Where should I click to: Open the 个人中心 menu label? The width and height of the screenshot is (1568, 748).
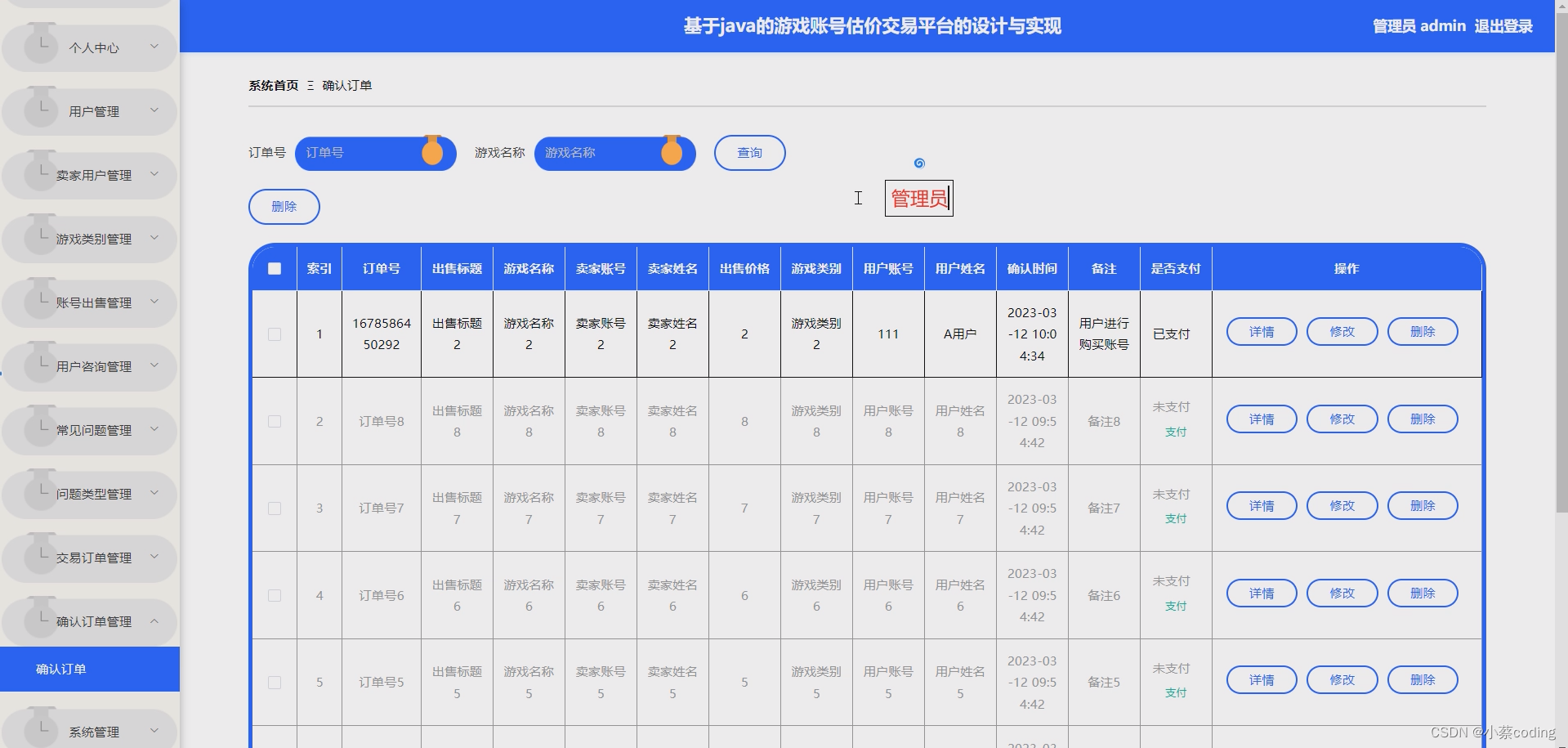[94, 47]
